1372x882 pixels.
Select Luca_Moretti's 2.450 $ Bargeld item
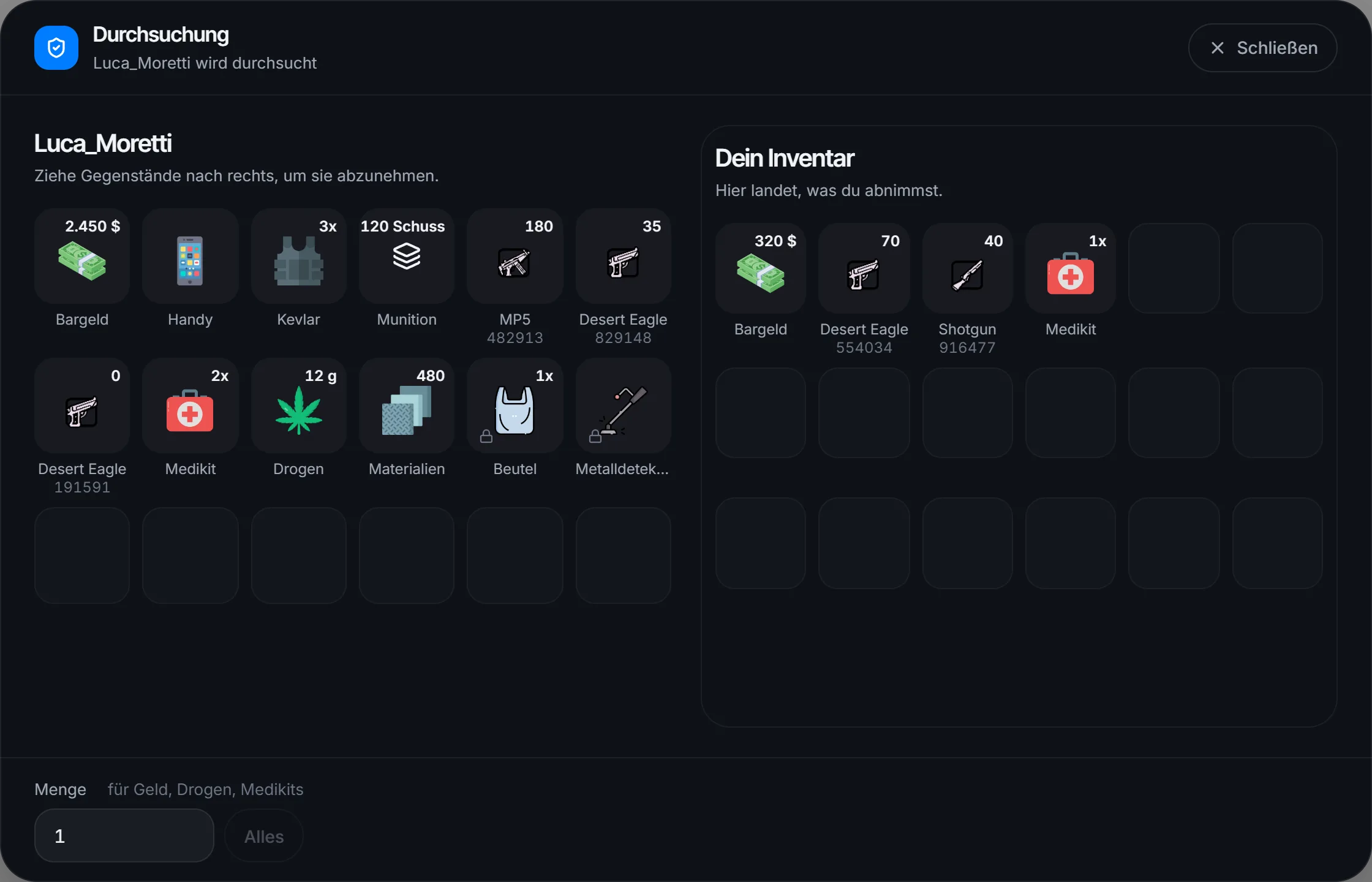coord(82,256)
